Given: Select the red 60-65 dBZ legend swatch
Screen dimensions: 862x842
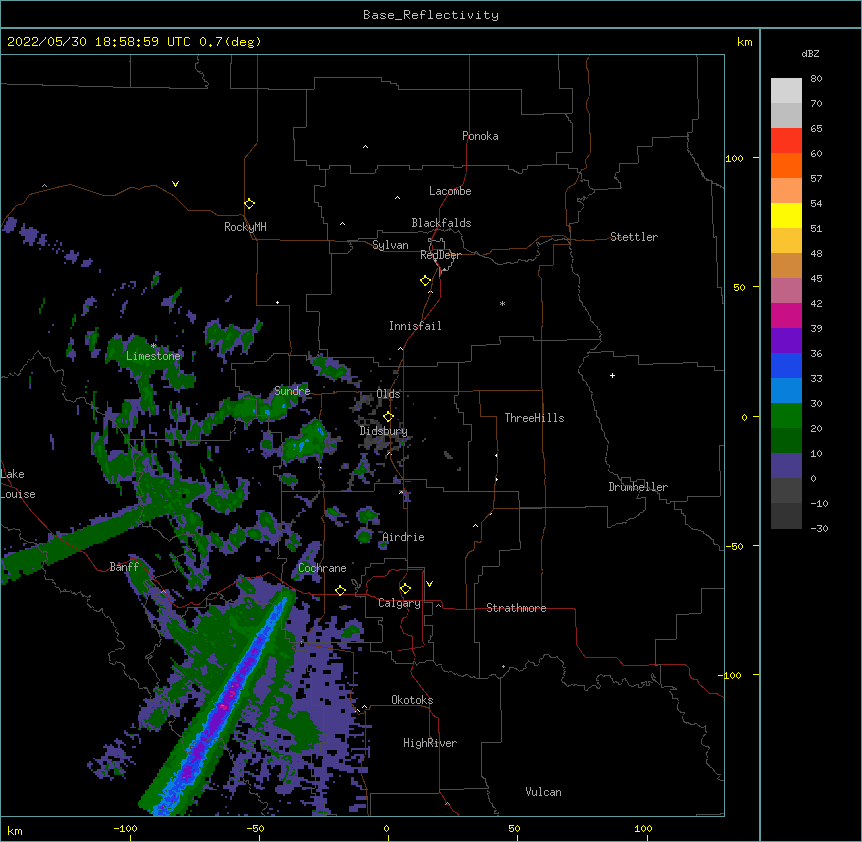Looking at the screenshot, I should (x=786, y=140).
